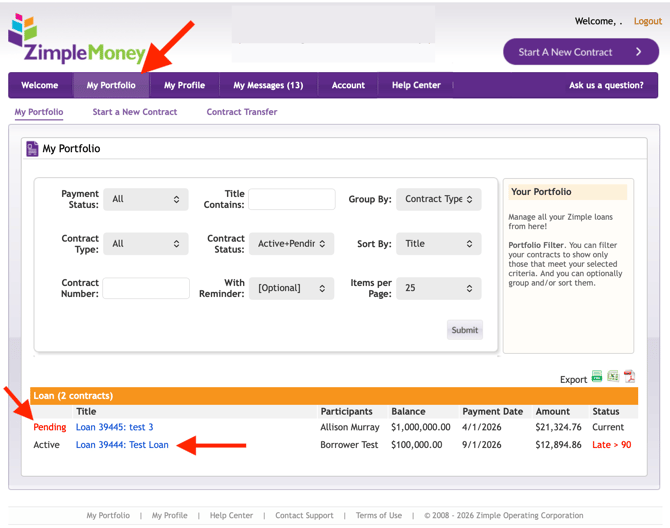Click the Active contract state text

tap(47, 445)
